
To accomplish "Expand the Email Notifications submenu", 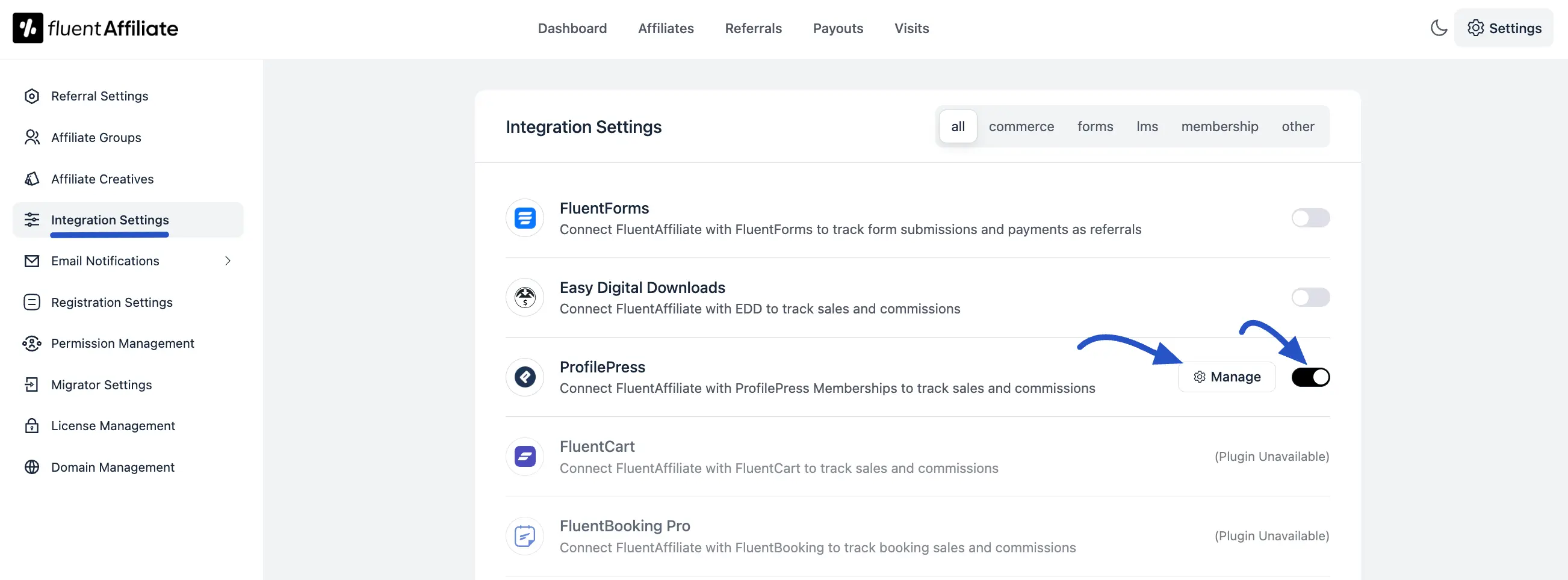I will tap(228, 261).
